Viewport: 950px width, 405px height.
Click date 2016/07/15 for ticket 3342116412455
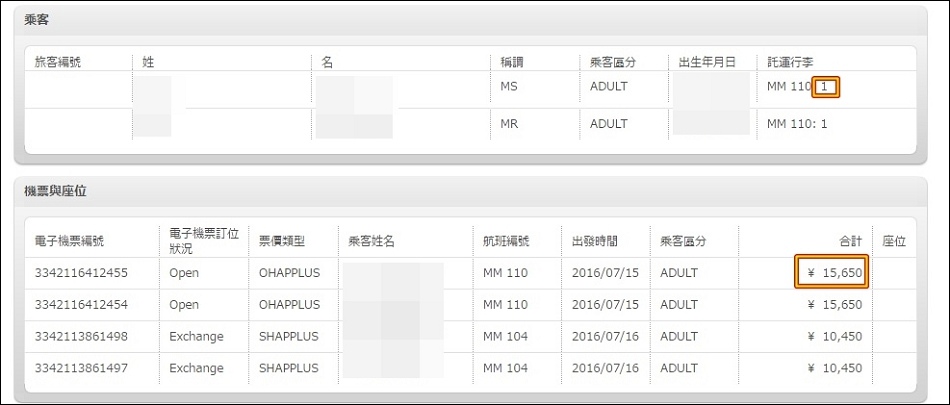[605, 273]
